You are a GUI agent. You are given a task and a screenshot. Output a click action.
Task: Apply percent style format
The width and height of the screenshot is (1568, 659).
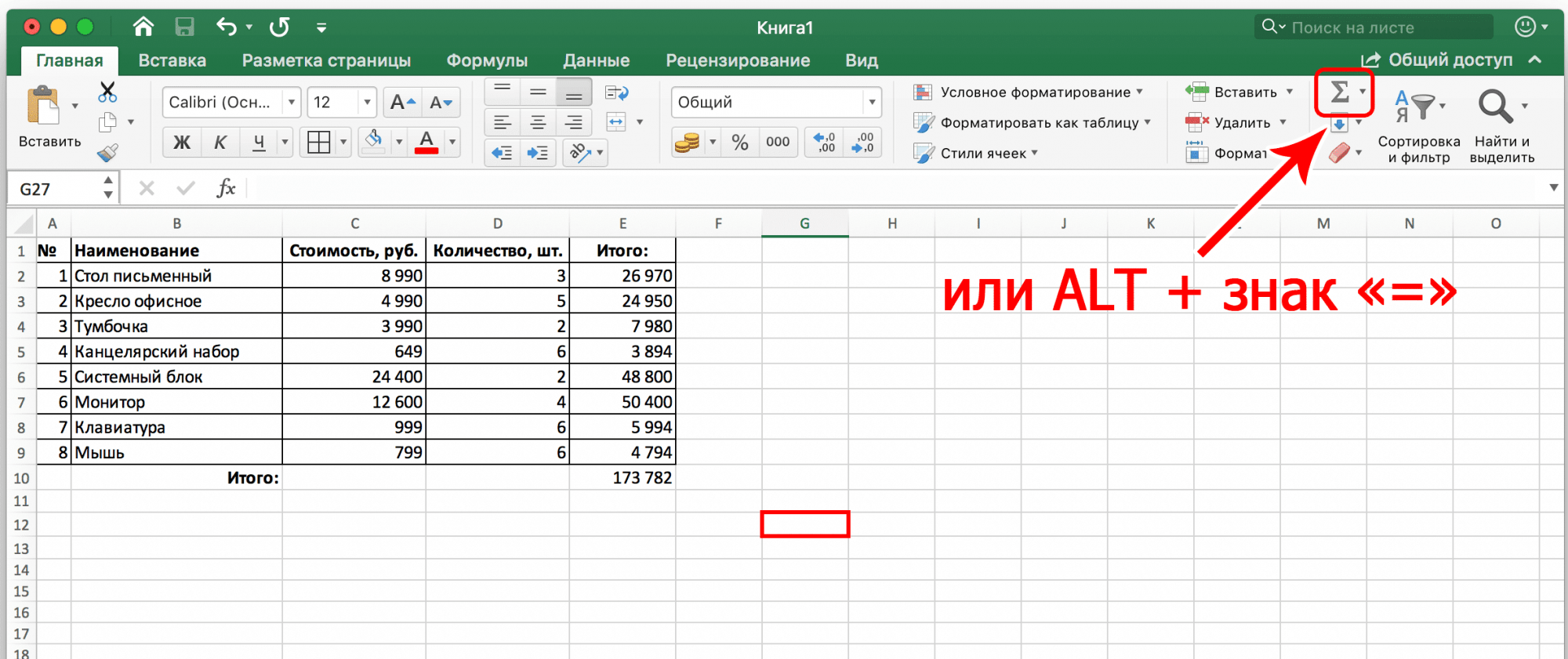[739, 142]
